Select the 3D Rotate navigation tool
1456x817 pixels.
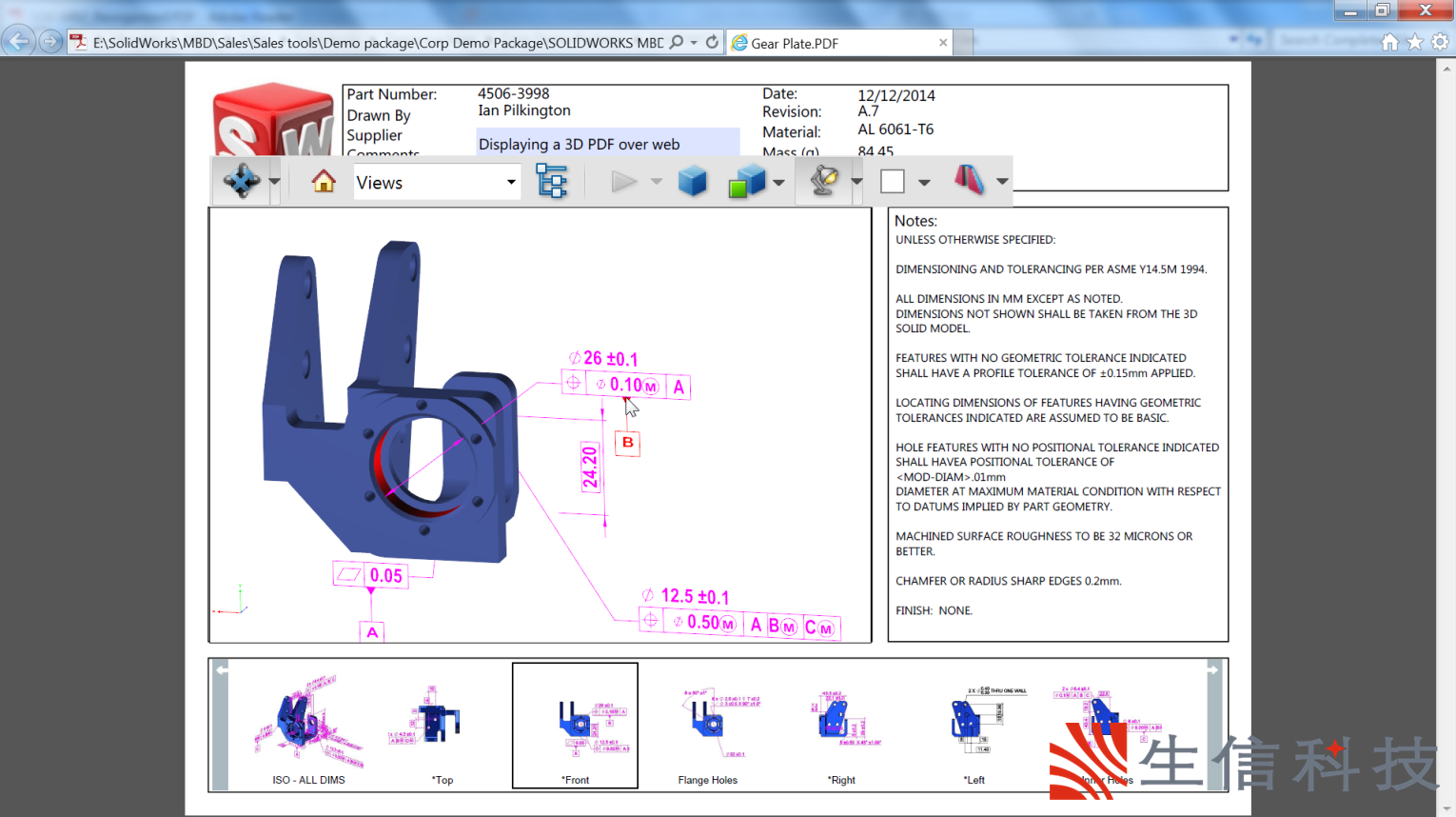point(241,180)
